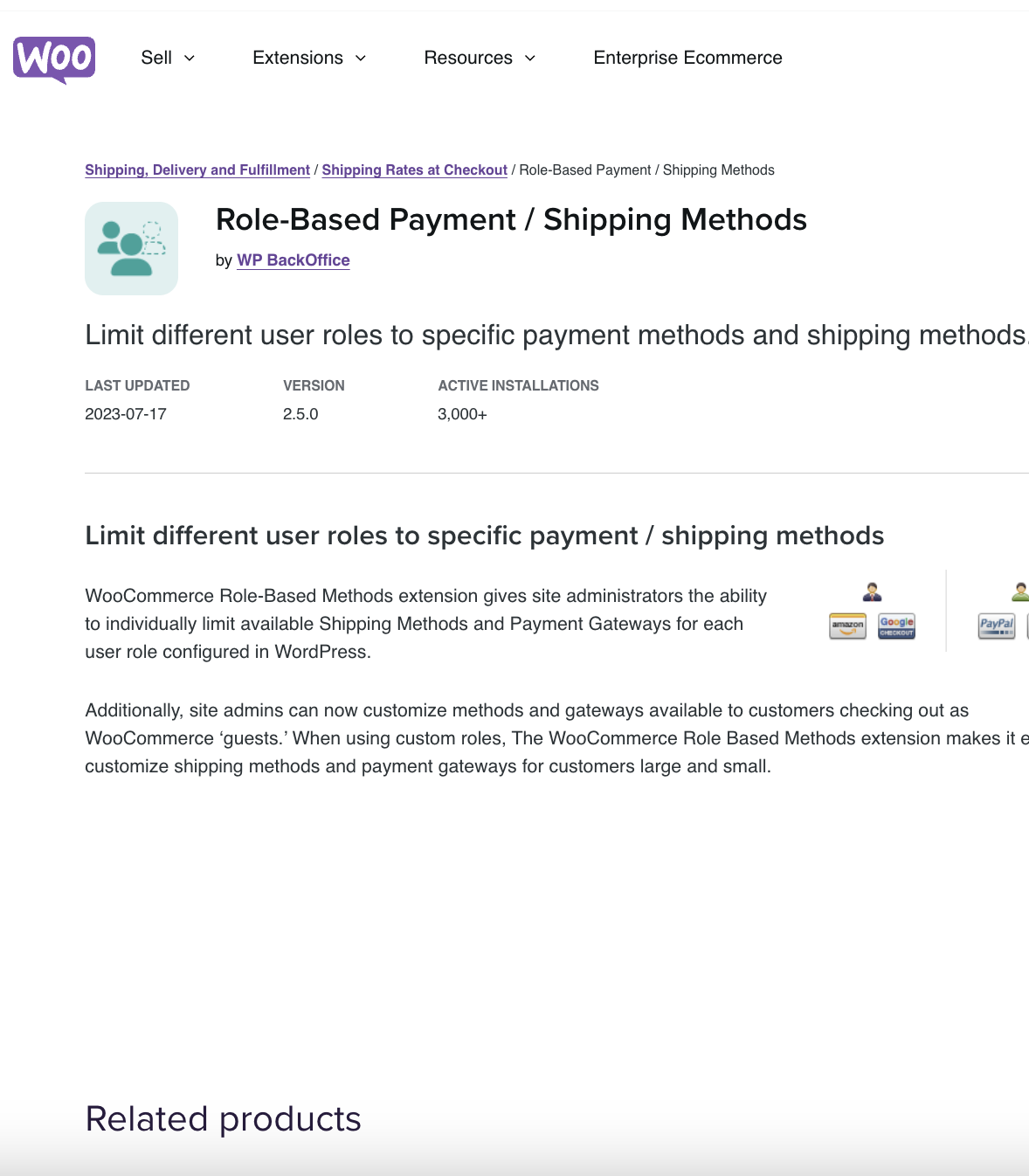Viewport: 1029px width, 1176px height.
Task: Click the Amazon payment icon in the illustration
Action: [x=848, y=626]
